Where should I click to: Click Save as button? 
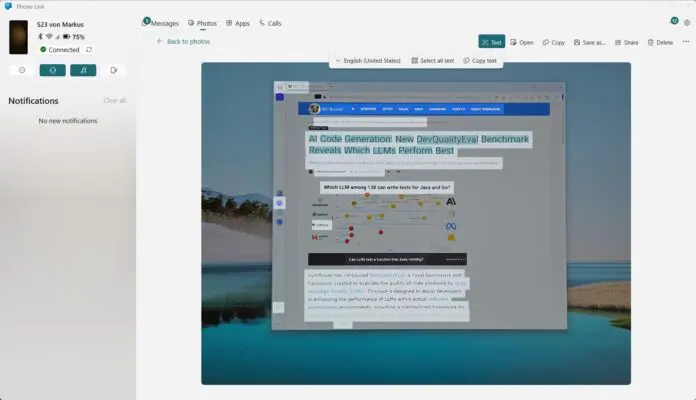coord(589,42)
